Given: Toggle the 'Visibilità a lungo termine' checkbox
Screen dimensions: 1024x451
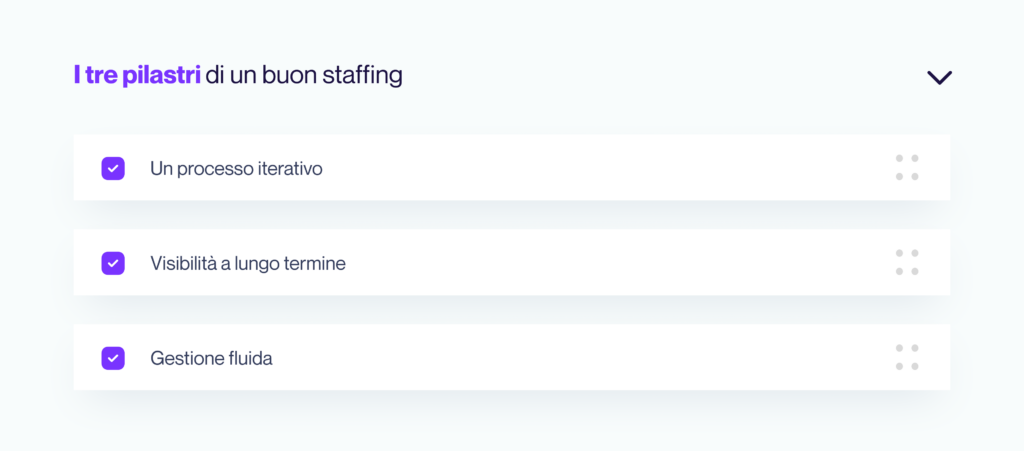Looking at the screenshot, I should point(113,263).
